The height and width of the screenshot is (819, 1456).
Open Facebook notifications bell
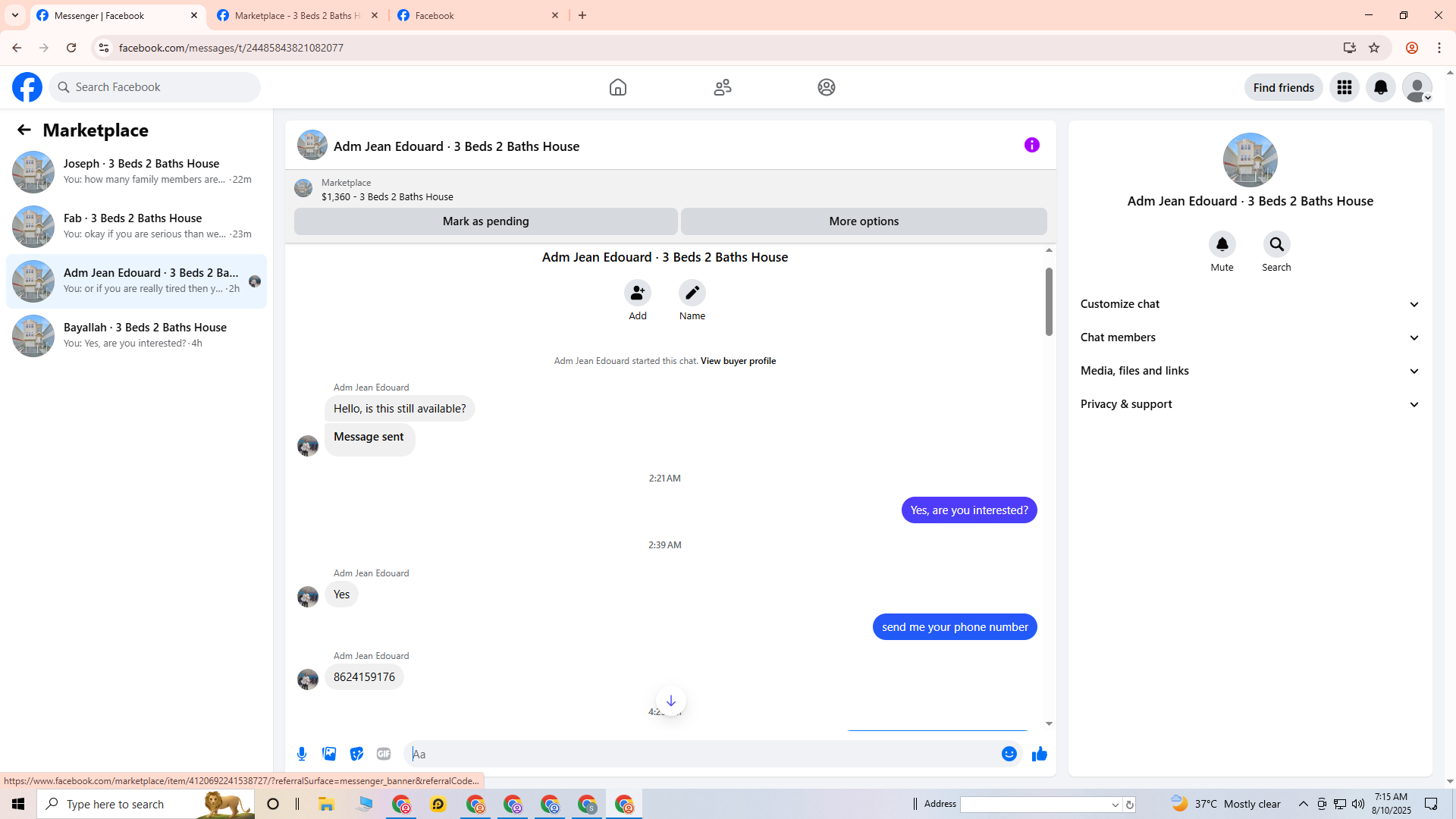pos(1380,87)
